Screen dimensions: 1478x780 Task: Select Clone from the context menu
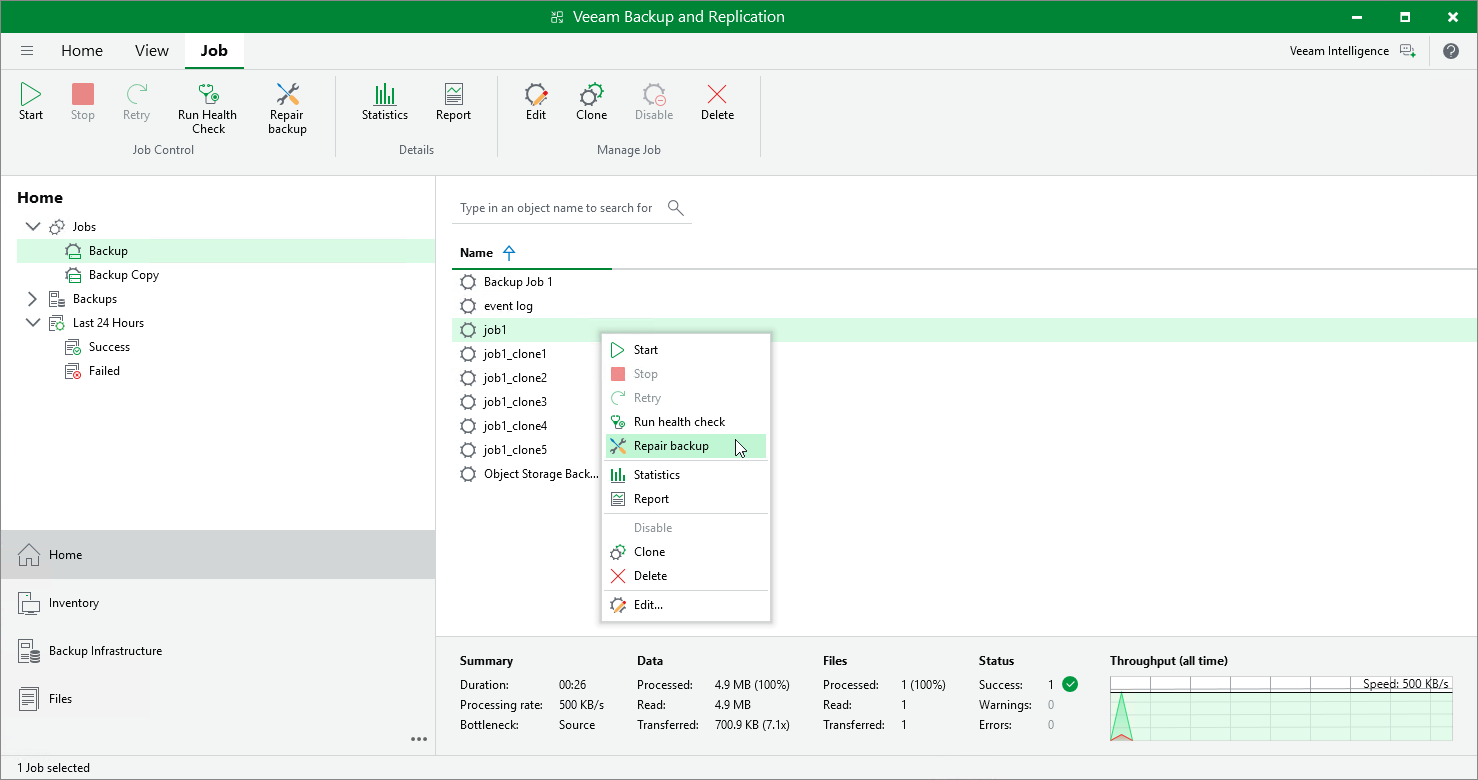686,552
